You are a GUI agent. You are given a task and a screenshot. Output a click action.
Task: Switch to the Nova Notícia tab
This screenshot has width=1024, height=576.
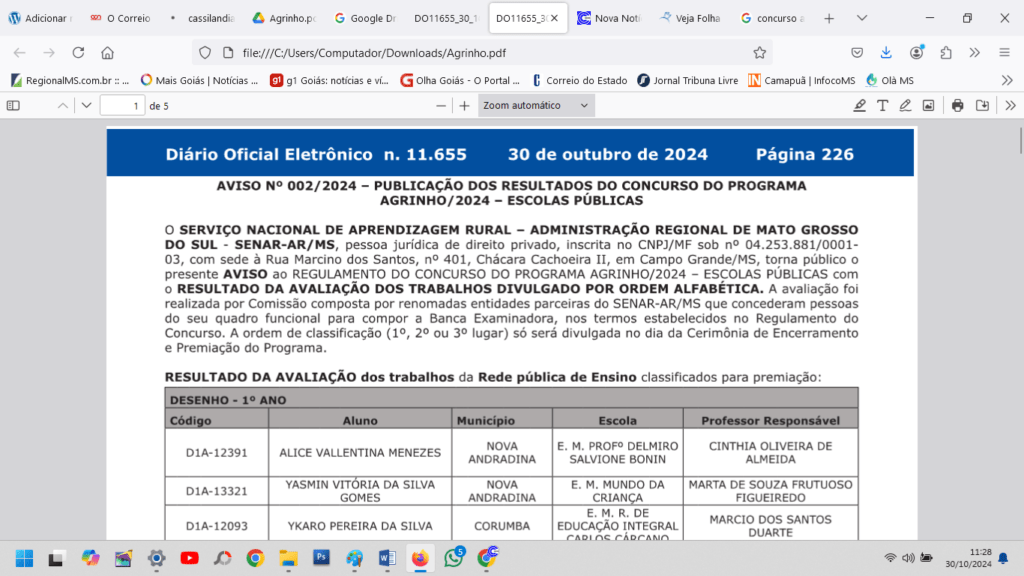609,18
